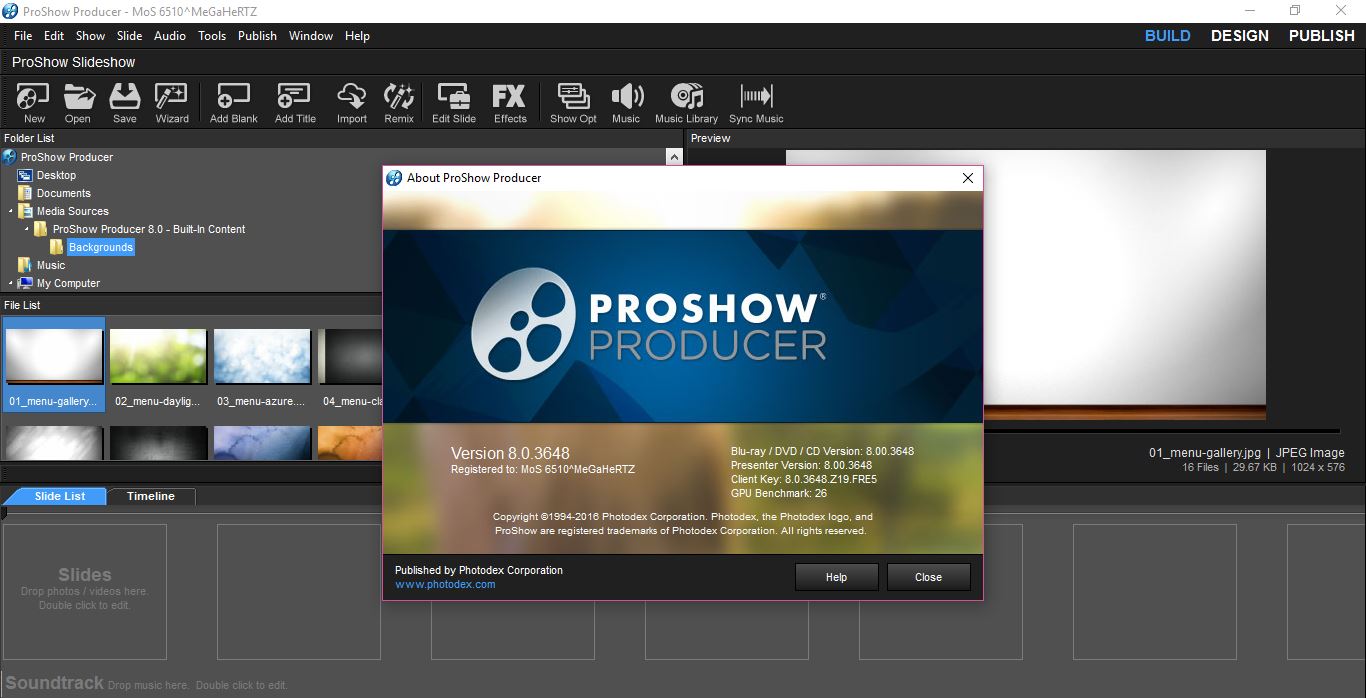The image size is (1366, 698).
Task: Collapse ProShow Producer 8.0 Built-In Content node
Action: [27, 229]
